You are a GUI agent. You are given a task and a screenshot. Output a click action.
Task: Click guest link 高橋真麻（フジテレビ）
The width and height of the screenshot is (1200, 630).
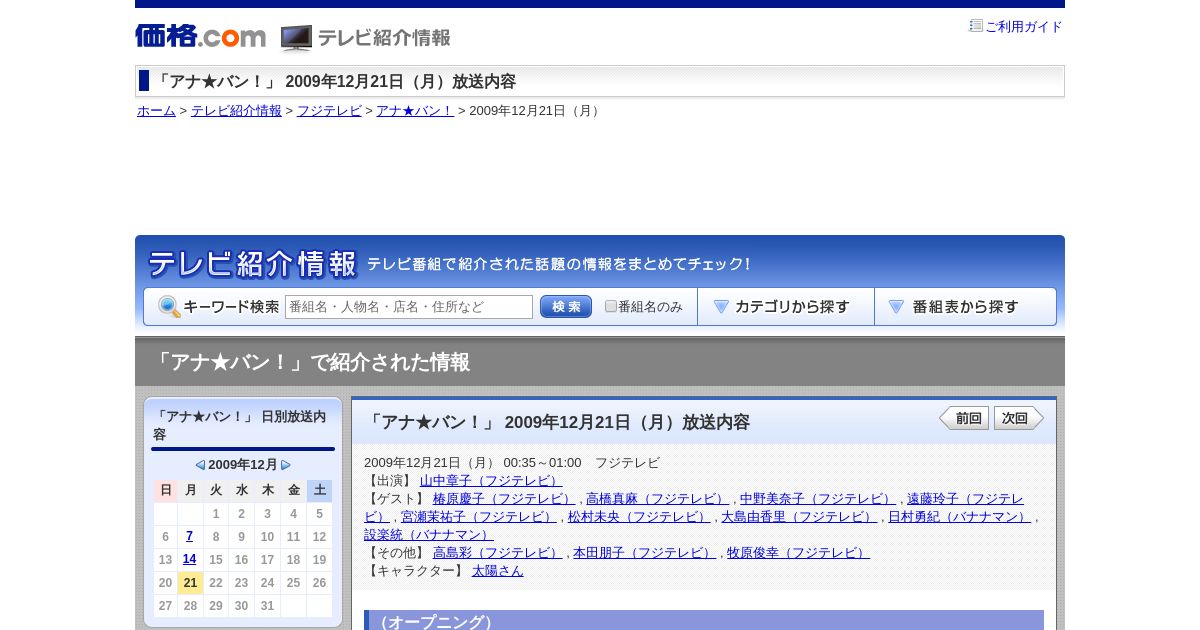657,499
